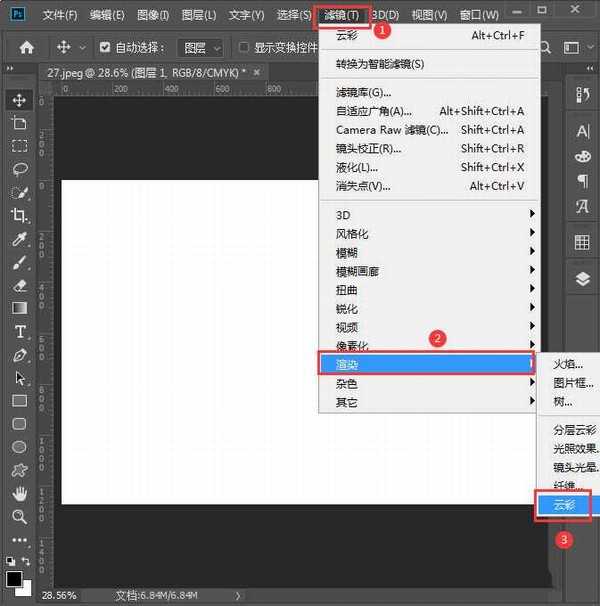Viewport: 600px width, 606px height.
Task: Select the Zoom magnifier tool
Action: click(19, 516)
